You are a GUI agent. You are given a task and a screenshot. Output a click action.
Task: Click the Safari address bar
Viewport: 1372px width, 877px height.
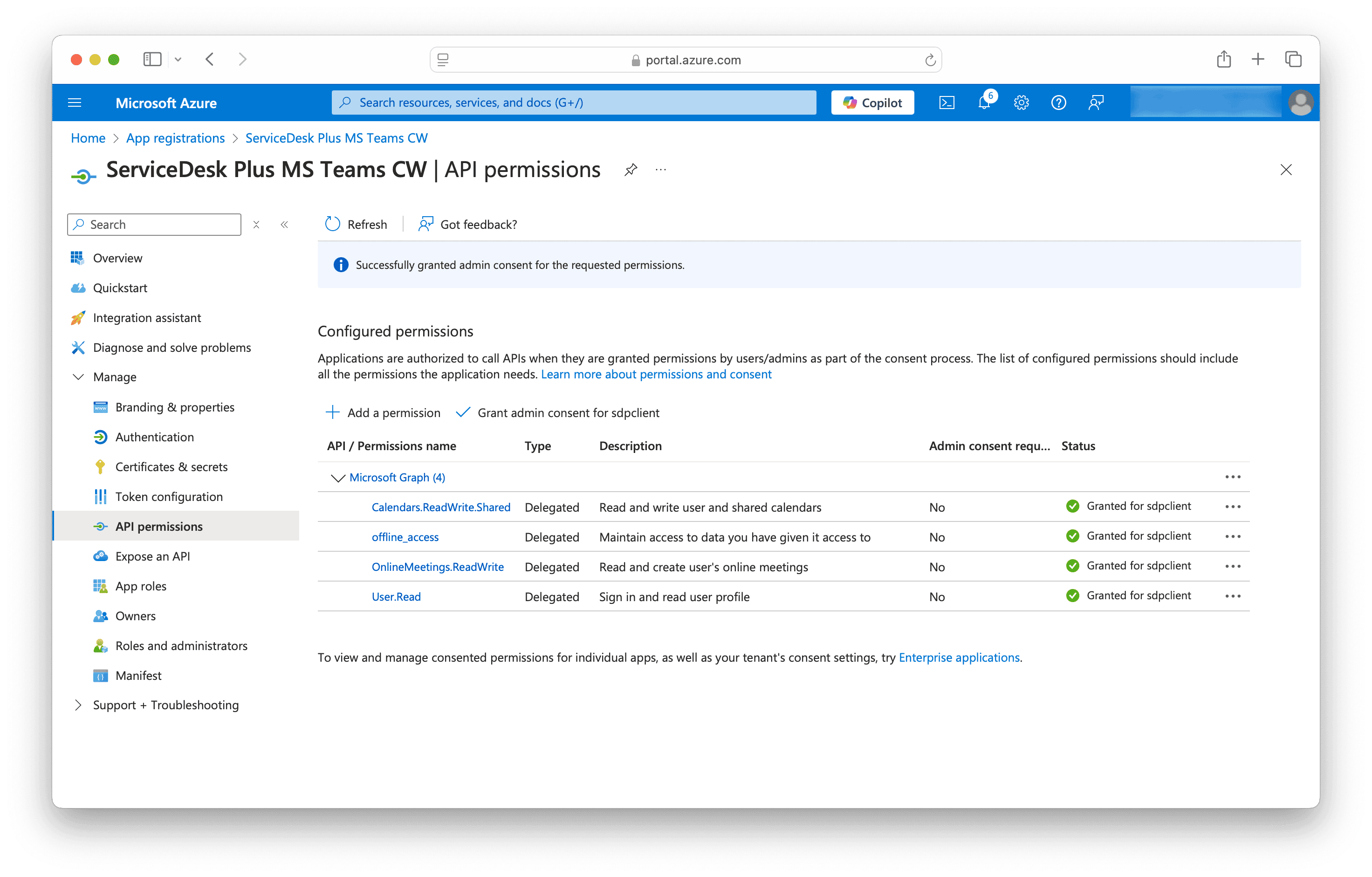686,60
